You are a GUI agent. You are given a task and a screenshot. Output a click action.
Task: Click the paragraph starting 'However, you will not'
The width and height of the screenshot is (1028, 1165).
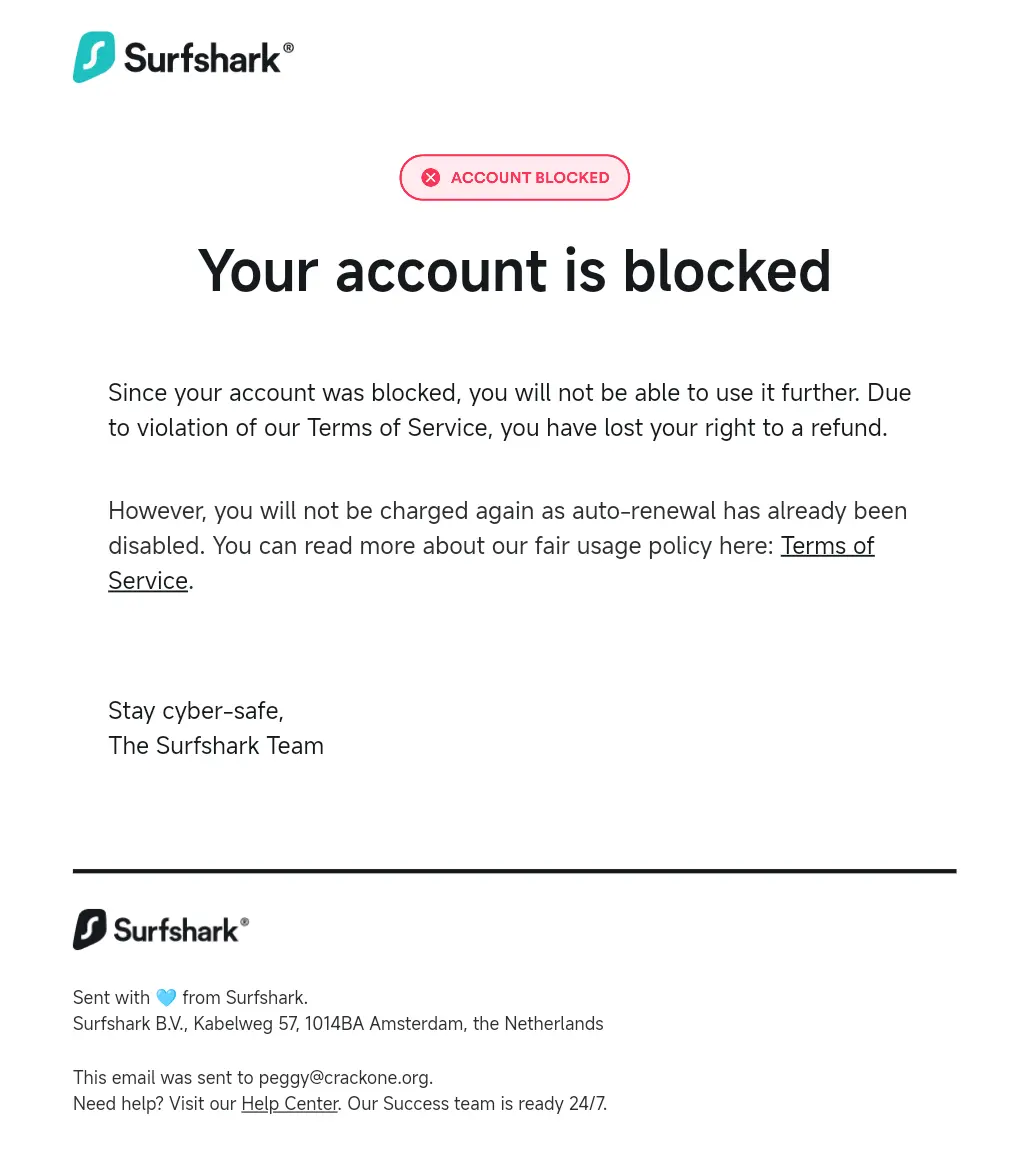click(x=507, y=545)
